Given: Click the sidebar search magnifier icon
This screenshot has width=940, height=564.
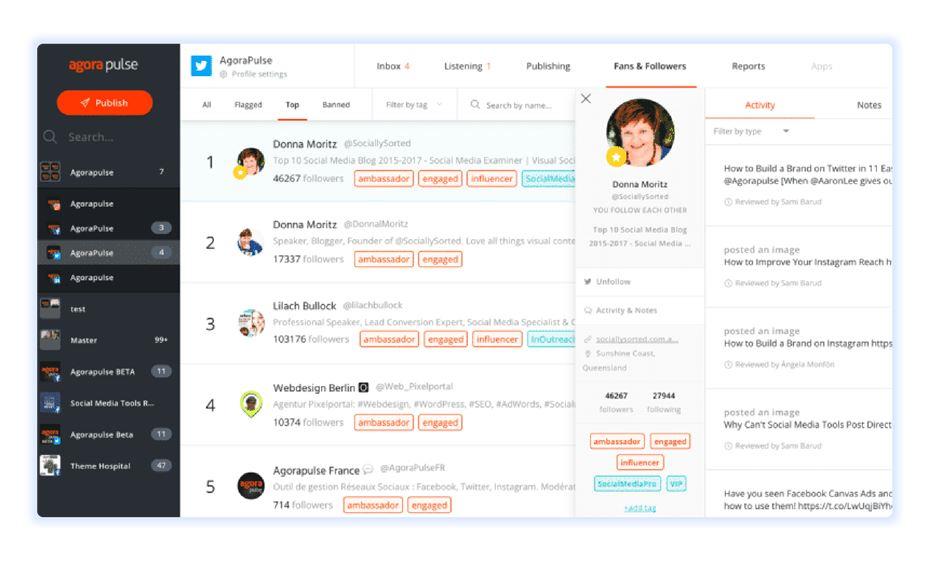Looking at the screenshot, I should tap(50, 137).
